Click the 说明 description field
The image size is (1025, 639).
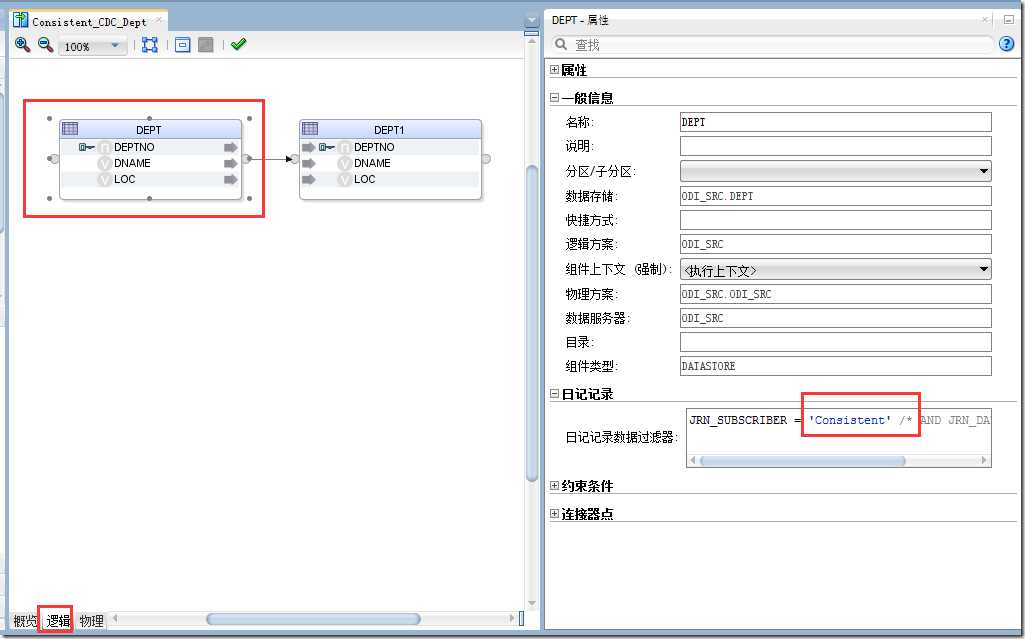pos(835,146)
